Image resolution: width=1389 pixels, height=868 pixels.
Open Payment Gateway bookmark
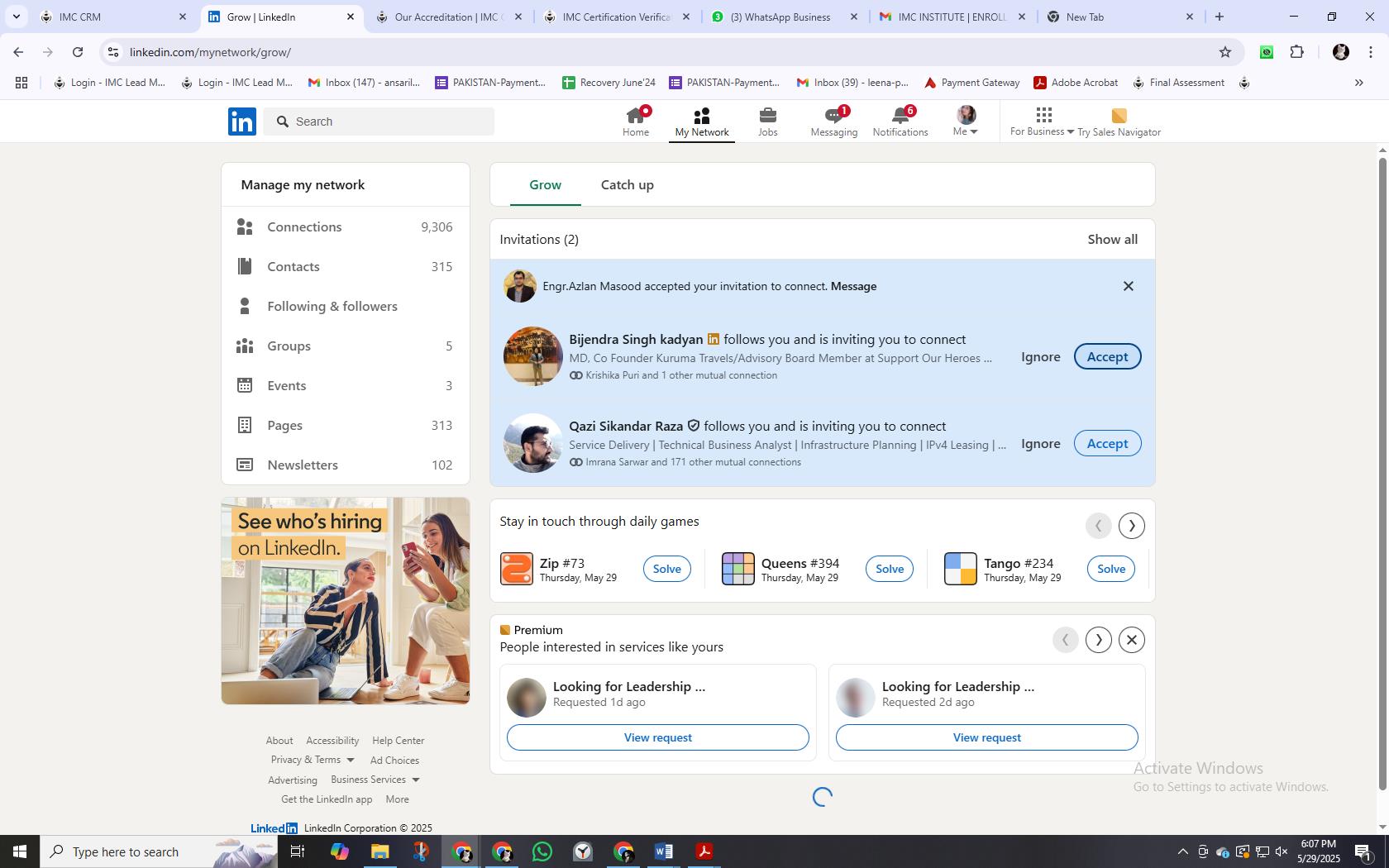coord(971,83)
